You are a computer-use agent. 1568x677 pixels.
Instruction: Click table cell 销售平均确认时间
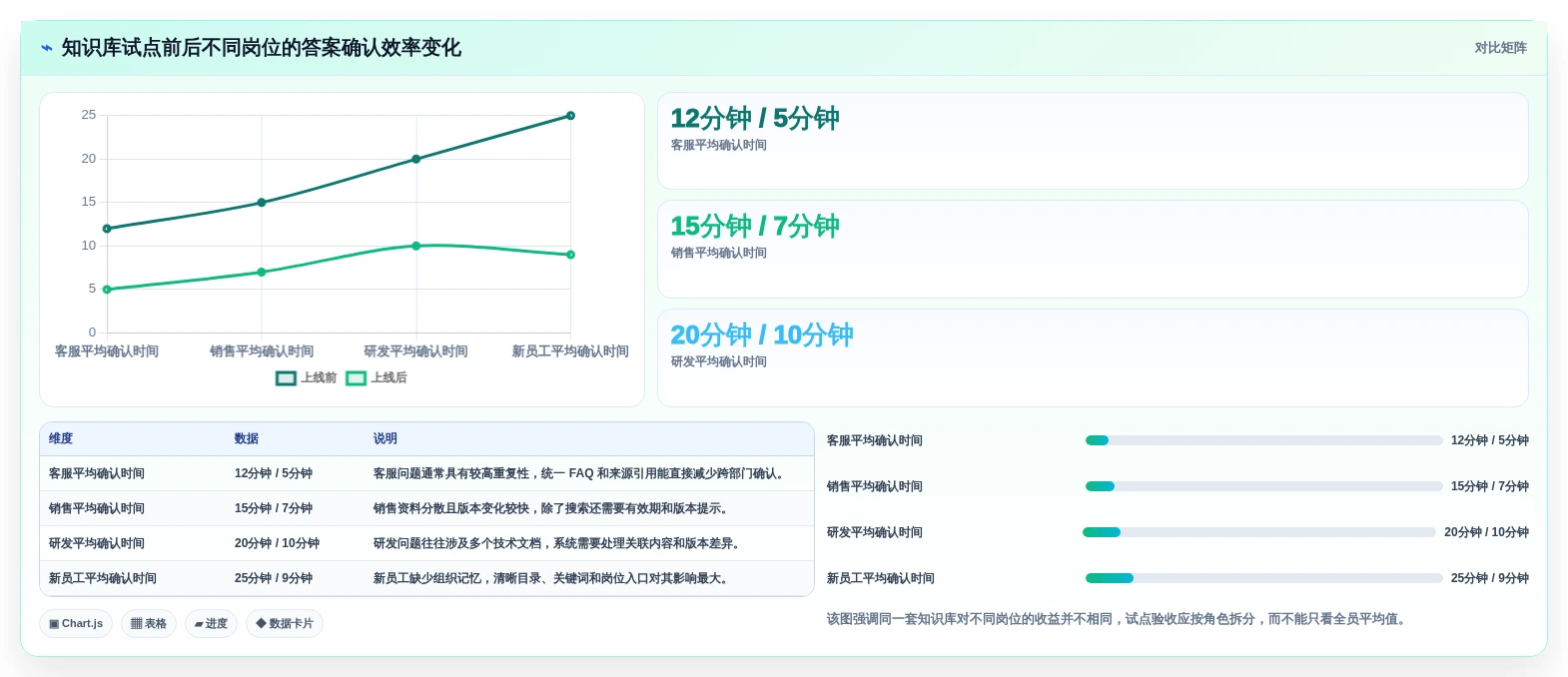tap(97, 508)
